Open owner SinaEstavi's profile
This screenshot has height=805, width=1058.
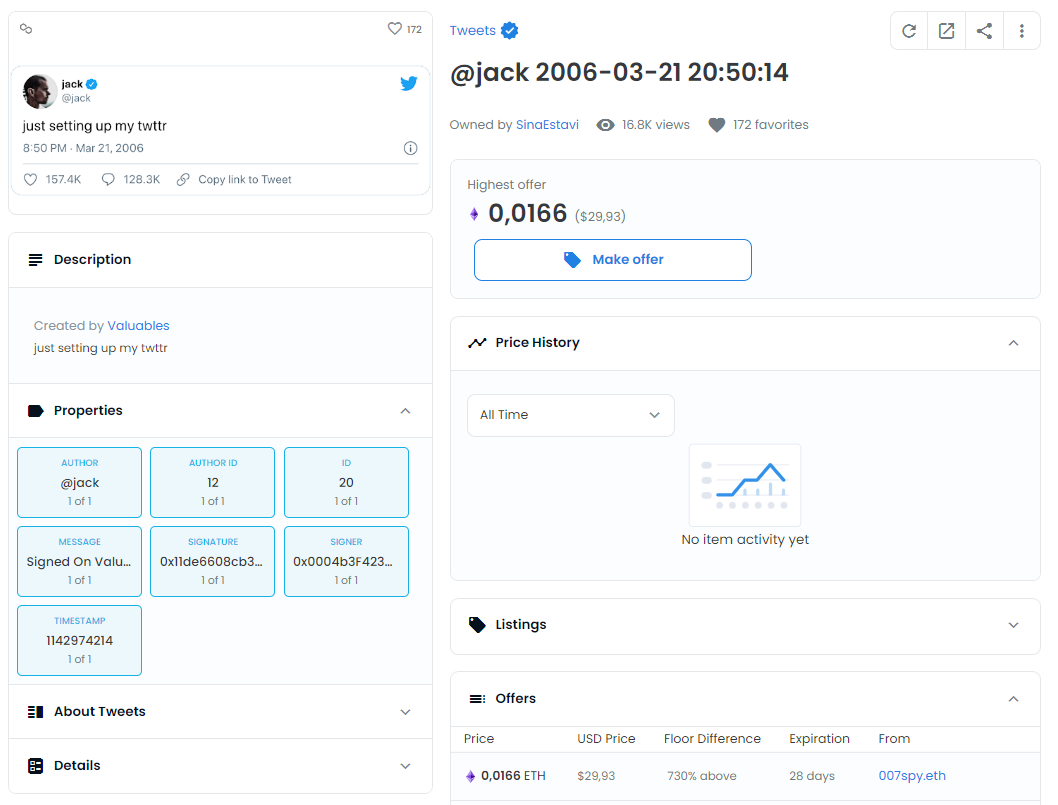[x=547, y=125]
